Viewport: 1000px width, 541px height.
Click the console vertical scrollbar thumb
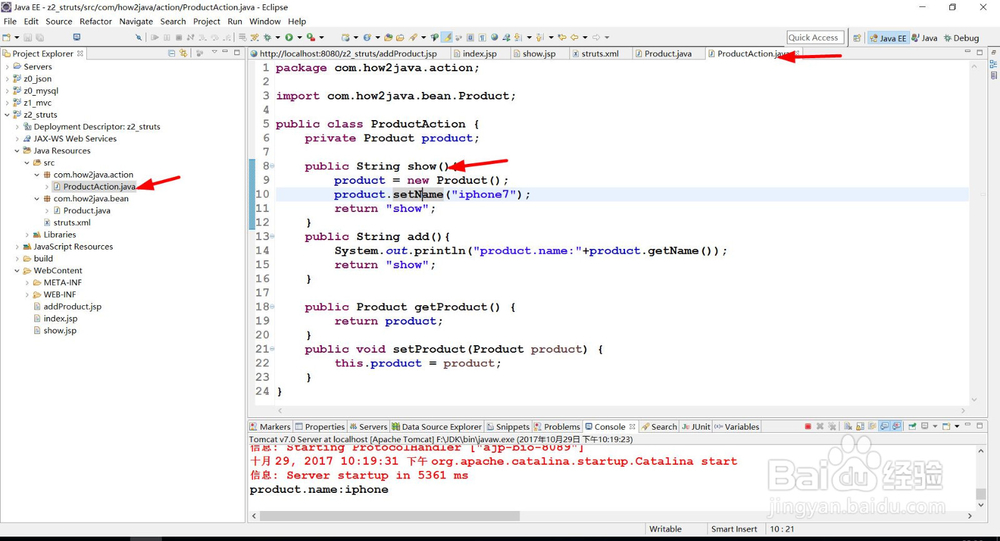[981, 494]
